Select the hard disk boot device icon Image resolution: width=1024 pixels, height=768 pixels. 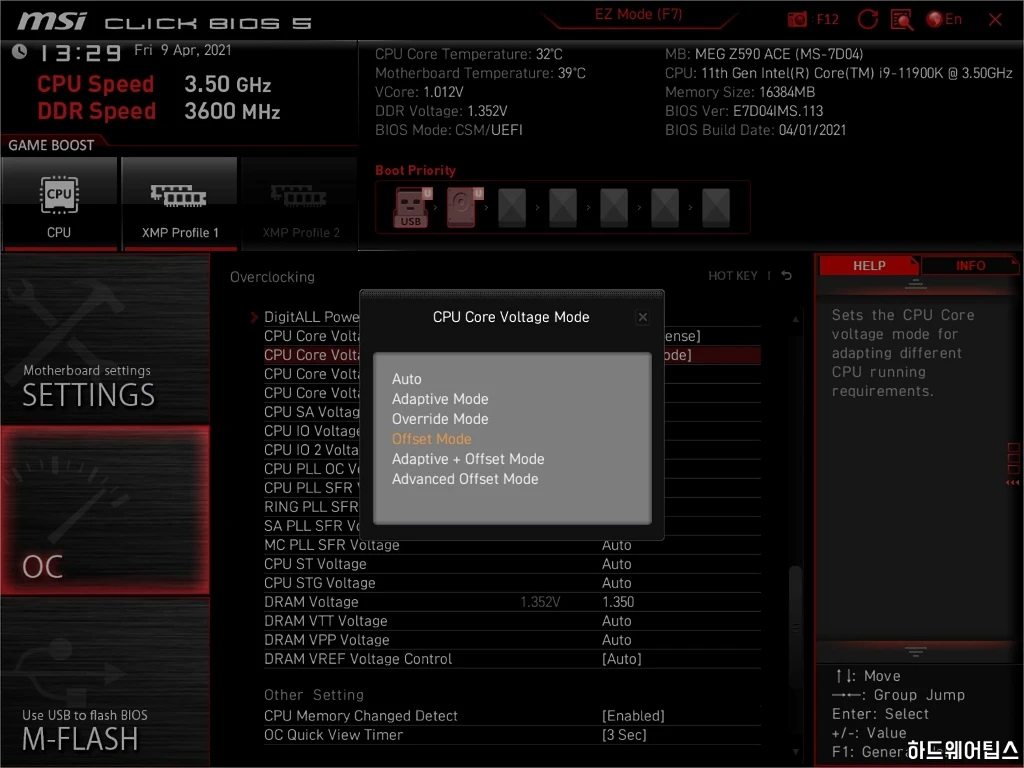tap(464, 207)
